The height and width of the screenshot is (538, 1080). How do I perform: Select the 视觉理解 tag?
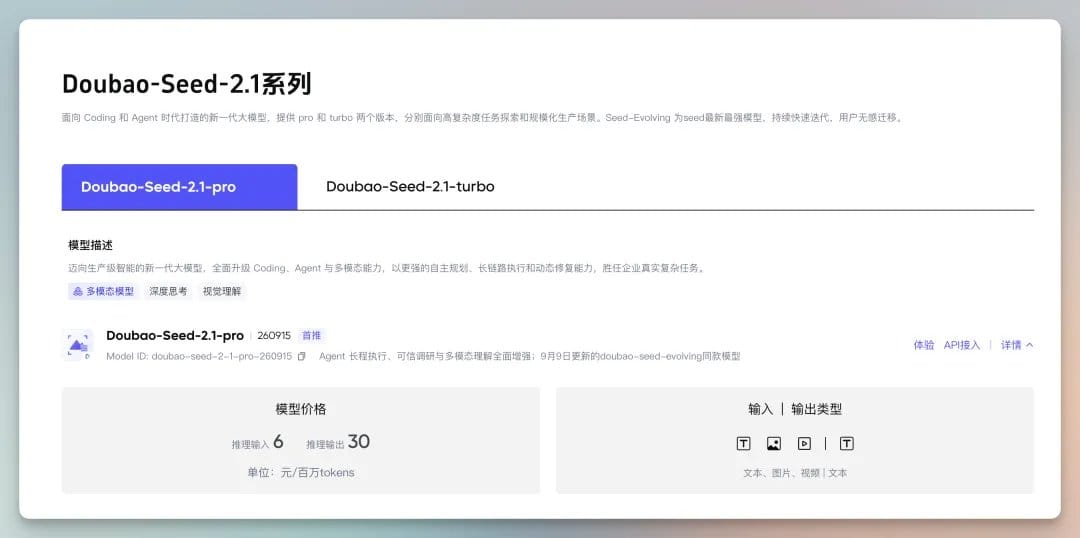[222, 291]
